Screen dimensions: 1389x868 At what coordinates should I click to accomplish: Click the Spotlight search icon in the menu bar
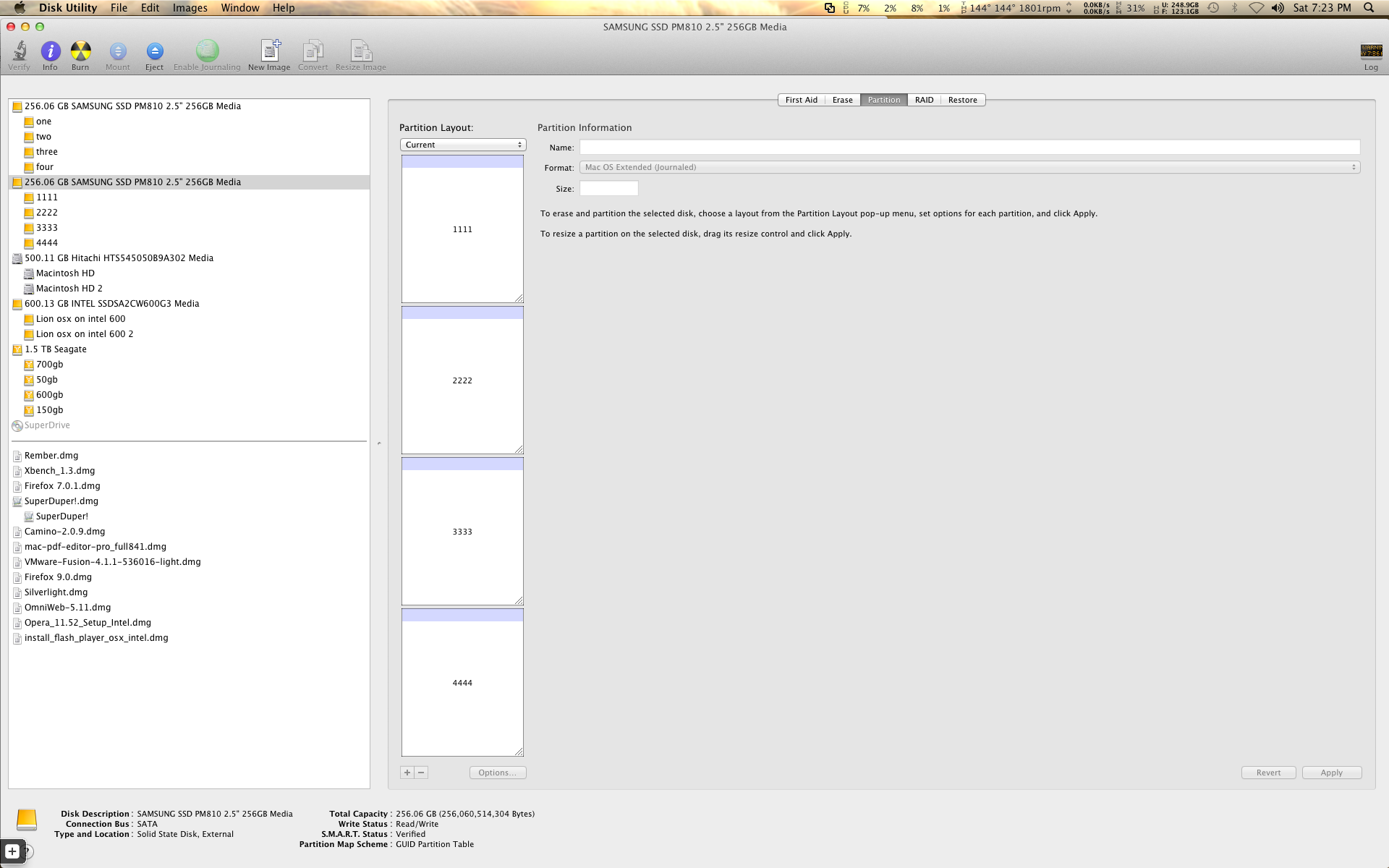(1369, 8)
